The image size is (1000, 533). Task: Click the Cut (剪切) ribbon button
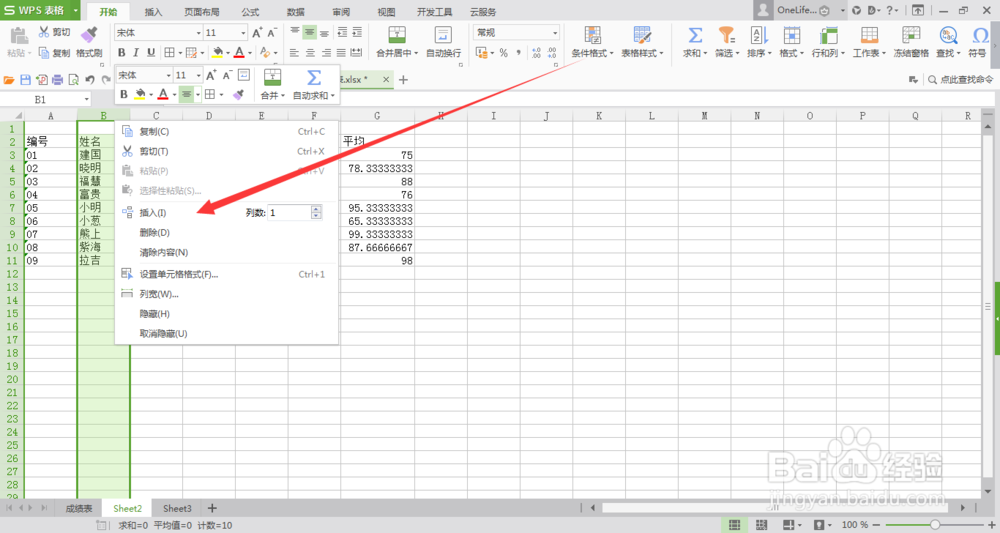click(54, 33)
